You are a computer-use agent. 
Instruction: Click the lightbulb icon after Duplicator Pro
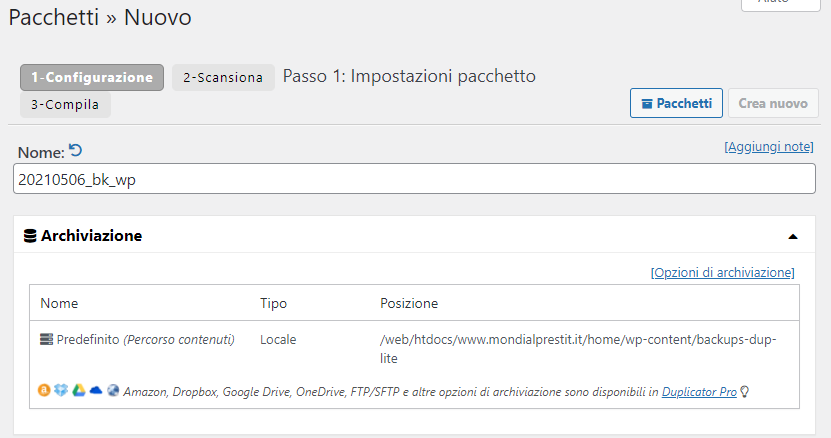[744, 392]
